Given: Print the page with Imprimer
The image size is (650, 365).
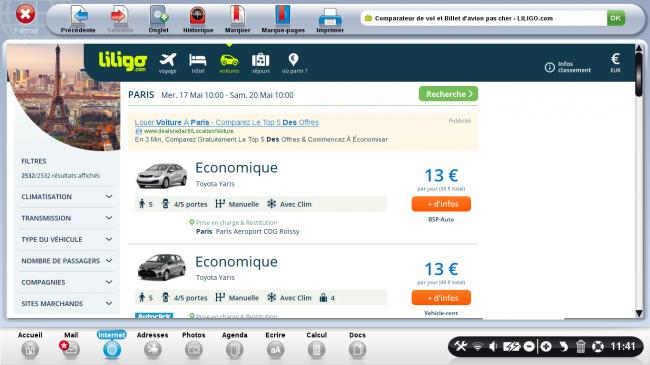Looking at the screenshot, I should 330,19.
